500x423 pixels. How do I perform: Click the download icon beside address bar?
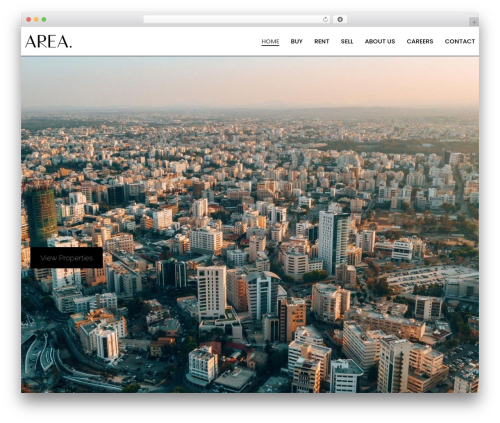click(340, 19)
